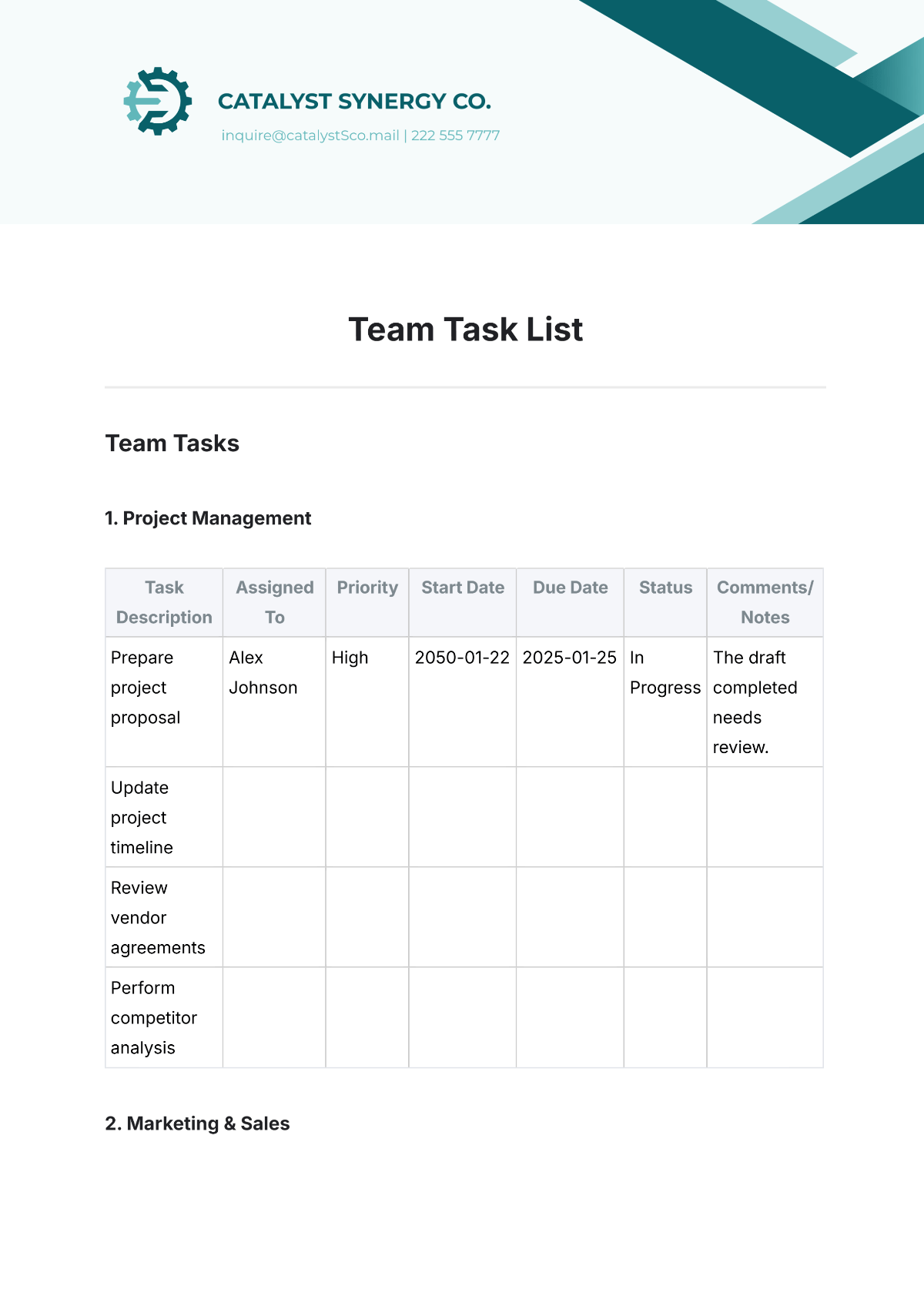Select the Update project timeline cell
Image resolution: width=924 pixels, height=1306 pixels.
click(164, 817)
